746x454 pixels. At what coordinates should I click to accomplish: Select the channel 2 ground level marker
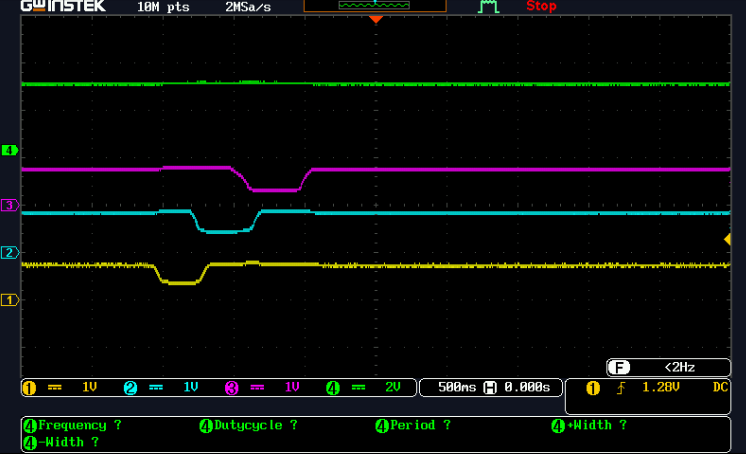tap(10, 253)
